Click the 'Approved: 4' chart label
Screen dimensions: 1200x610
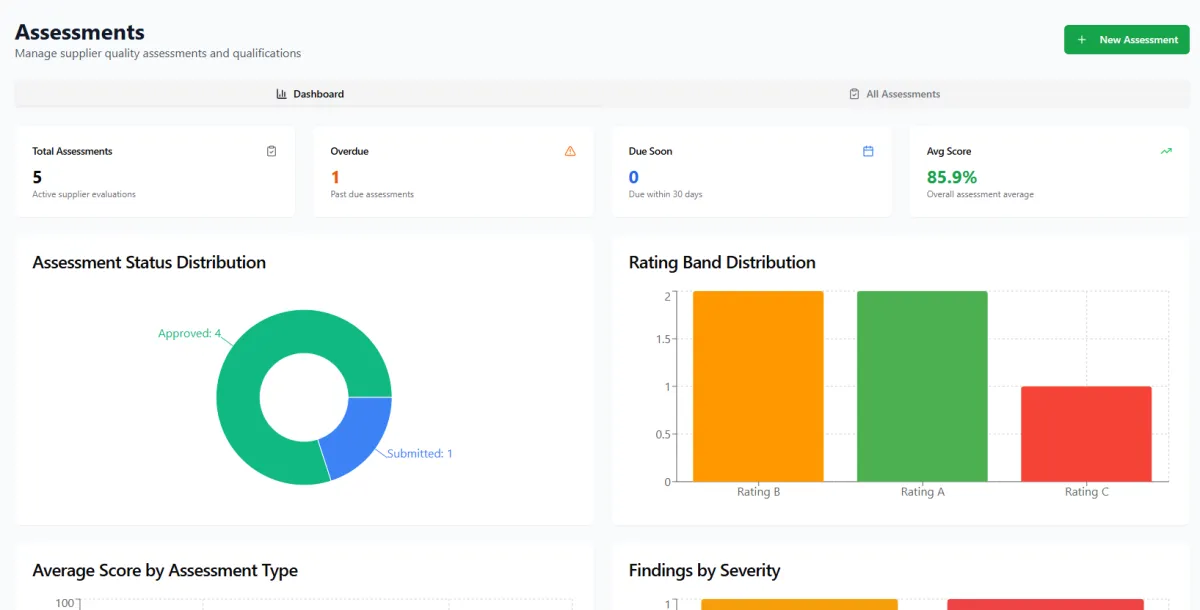coord(190,333)
